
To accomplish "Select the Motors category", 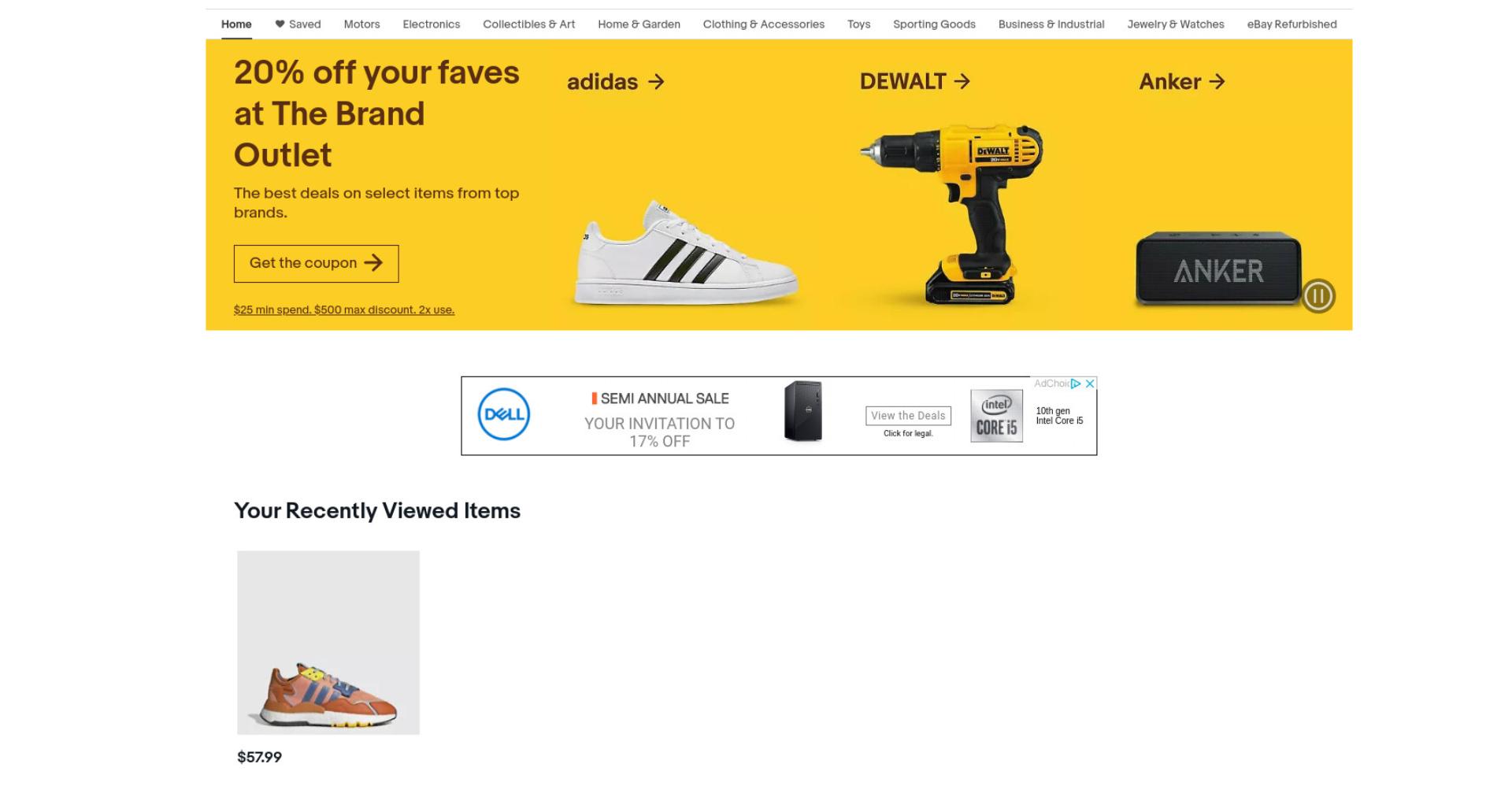I will tap(361, 24).
